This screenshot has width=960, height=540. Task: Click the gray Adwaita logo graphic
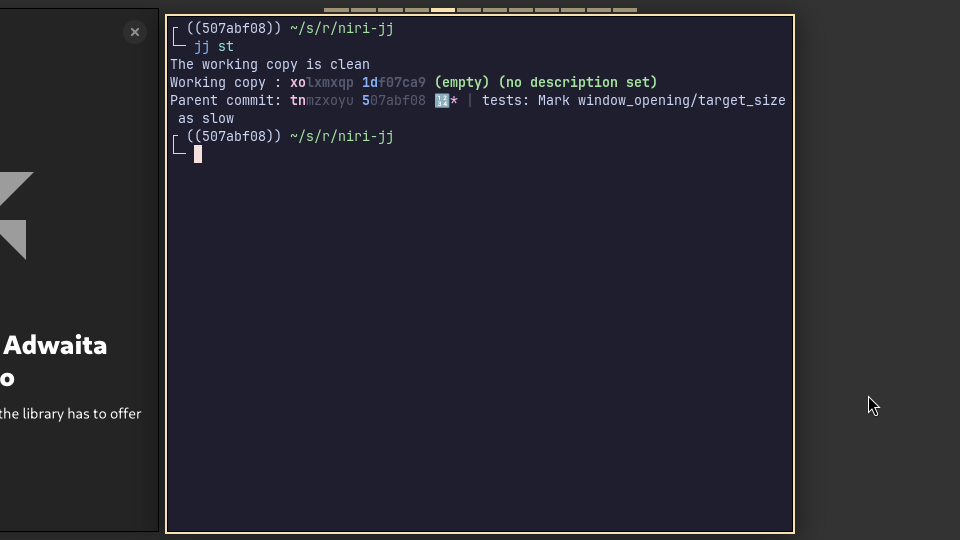(14, 214)
